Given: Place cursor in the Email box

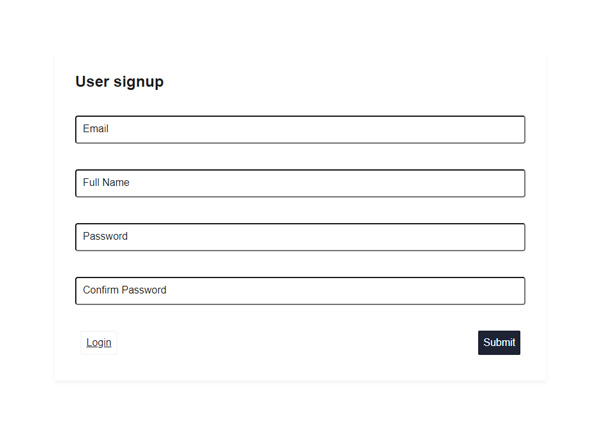Looking at the screenshot, I should (x=300, y=130).
